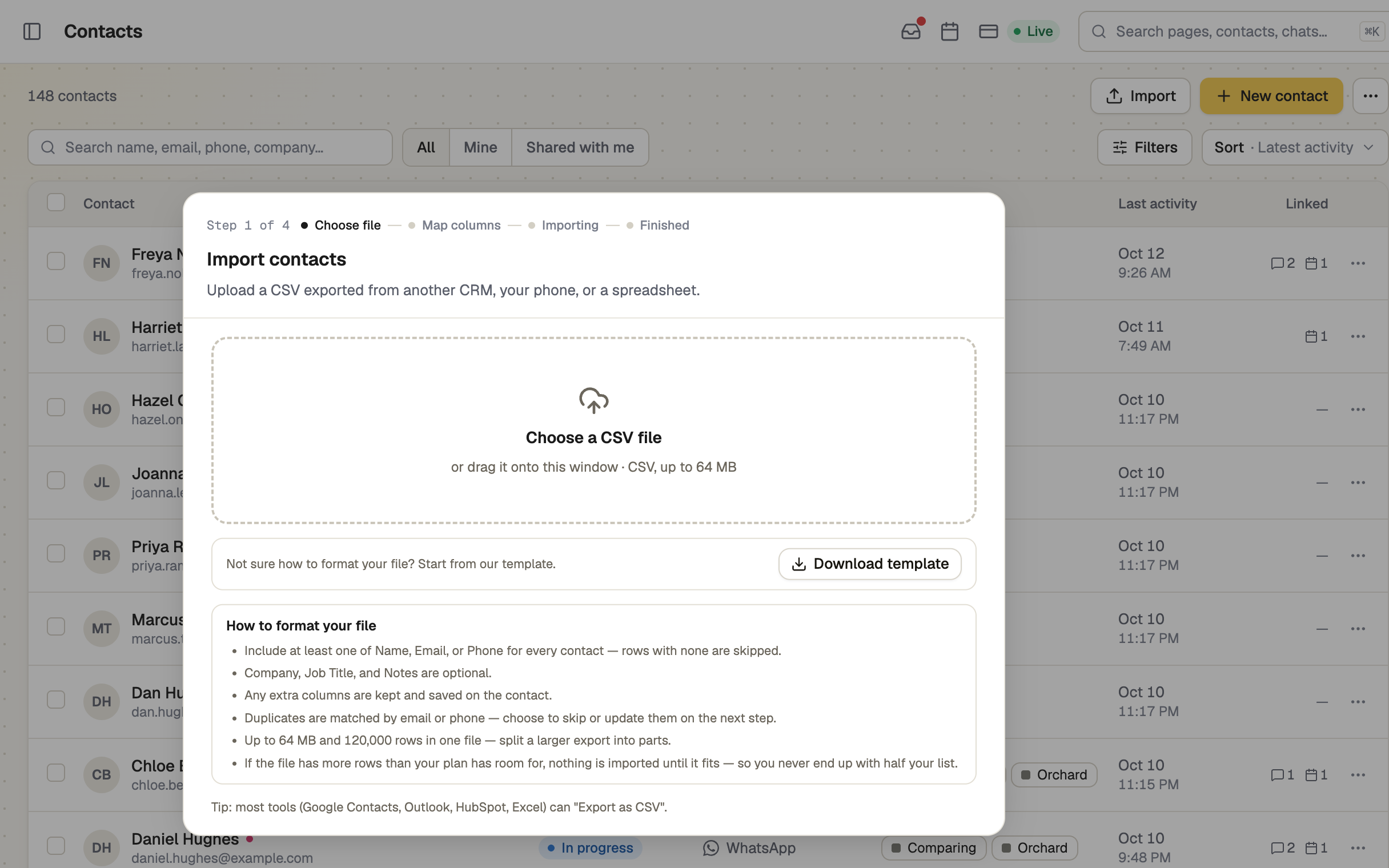Toggle the sidebar panel icon
Screen dimensions: 1389x868
(31, 31)
